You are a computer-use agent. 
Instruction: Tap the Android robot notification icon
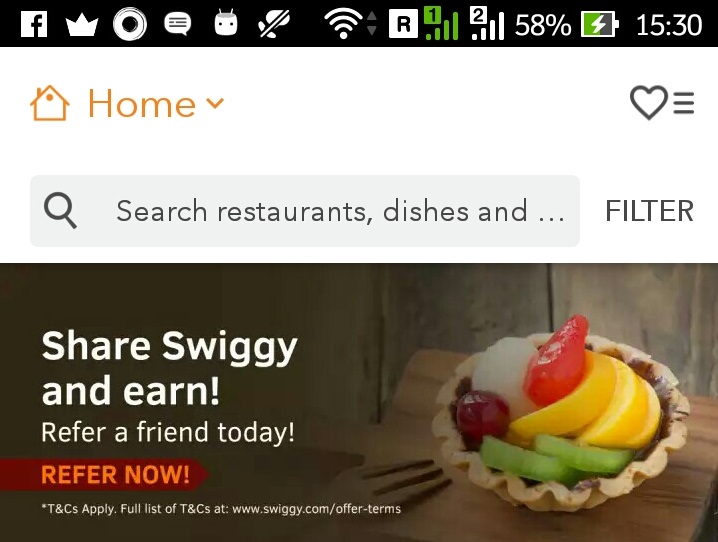[x=226, y=23]
